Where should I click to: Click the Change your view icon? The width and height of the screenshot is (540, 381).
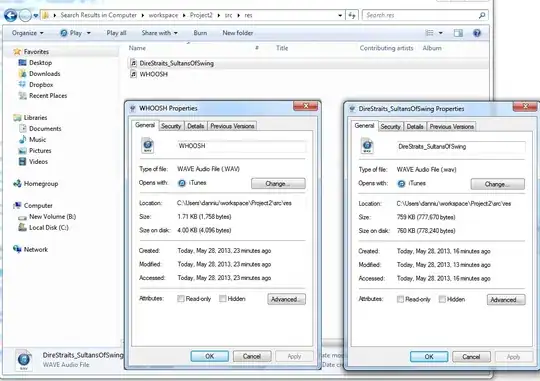click(429, 33)
